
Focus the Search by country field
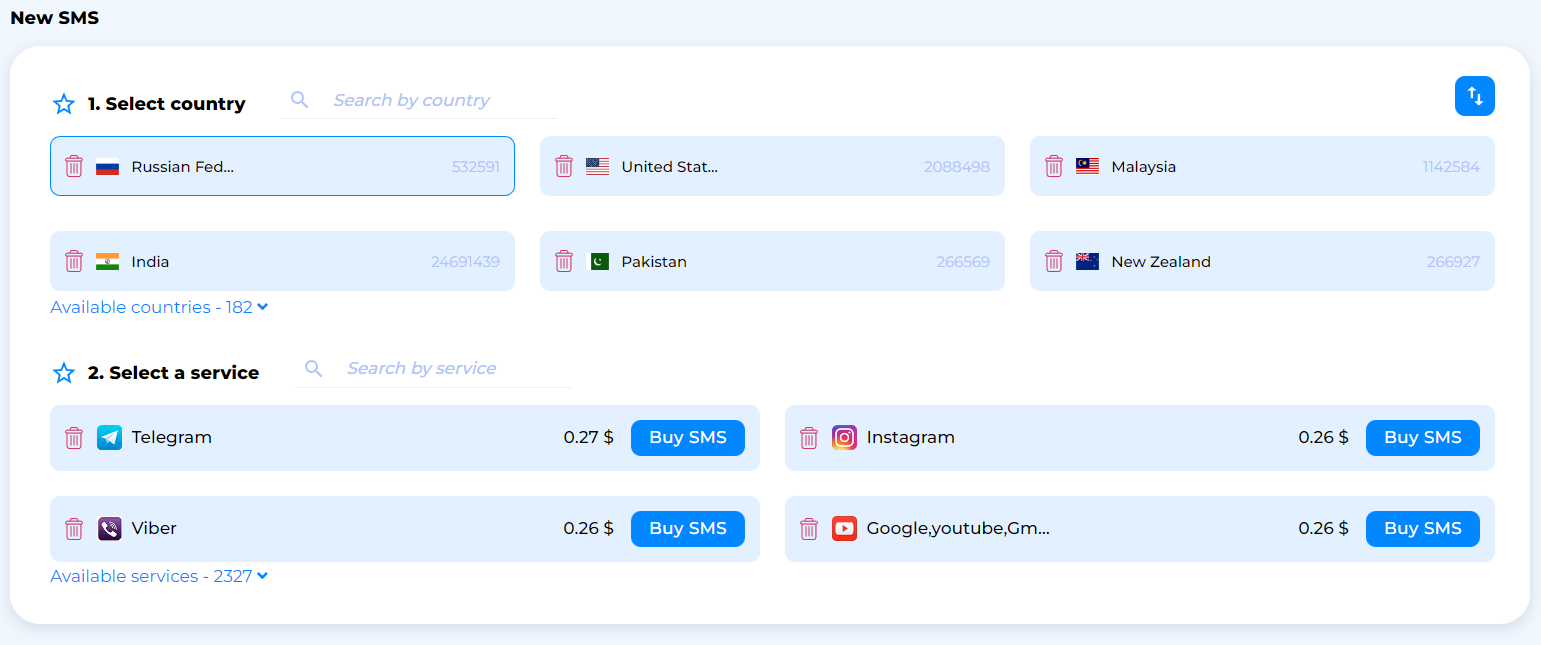coord(419,100)
